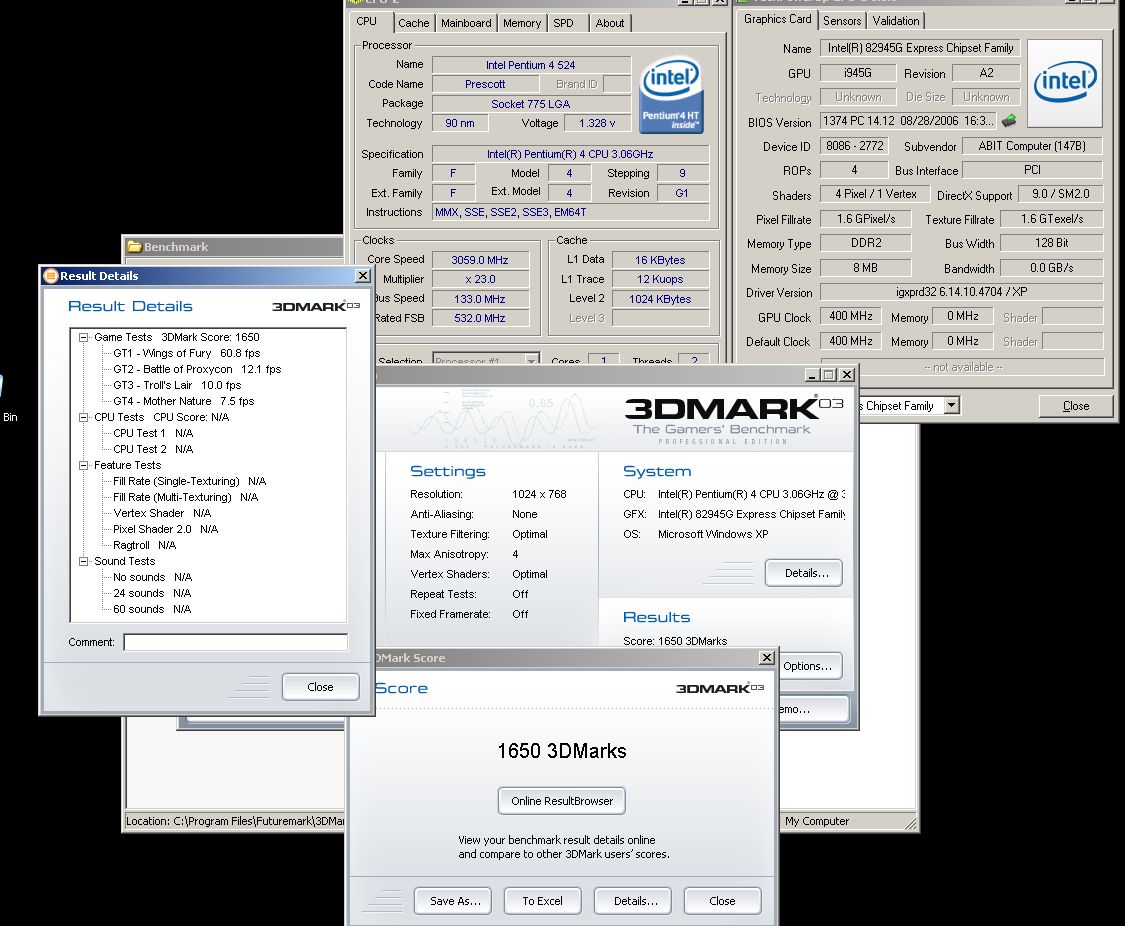
Task: Select GT1 - Wings of Fury result row
Action: [x=187, y=354]
